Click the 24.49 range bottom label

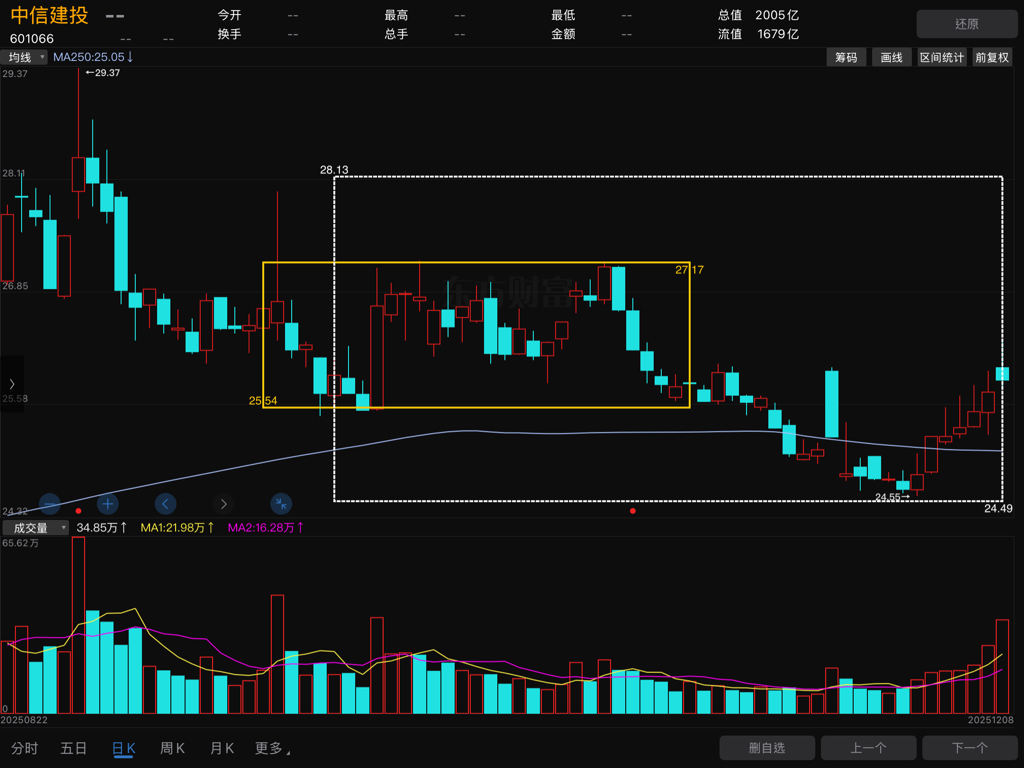click(998, 509)
